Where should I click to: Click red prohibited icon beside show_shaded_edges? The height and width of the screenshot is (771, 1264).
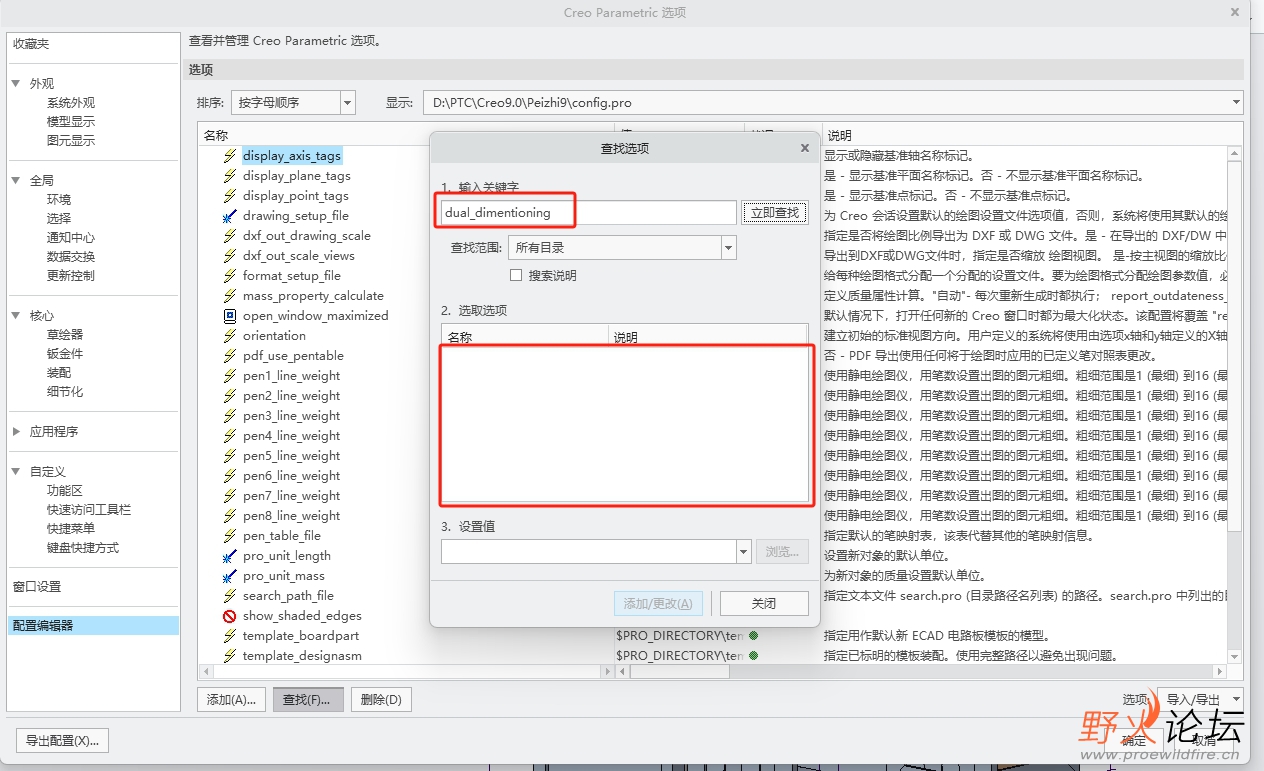(x=230, y=616)
